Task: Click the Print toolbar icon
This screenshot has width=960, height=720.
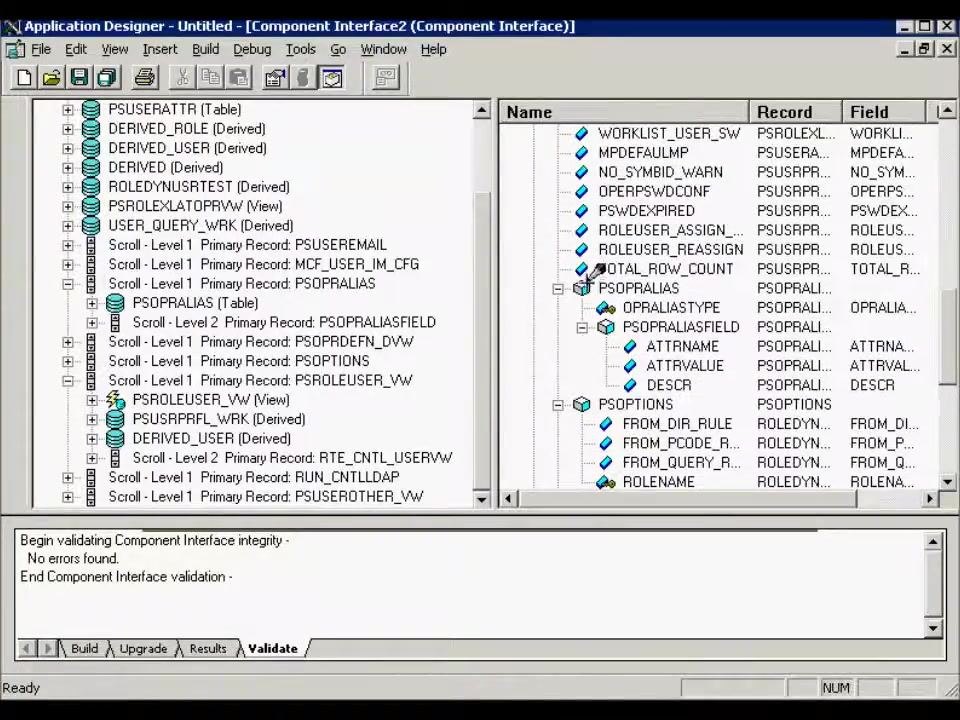Action: [145, 78]
